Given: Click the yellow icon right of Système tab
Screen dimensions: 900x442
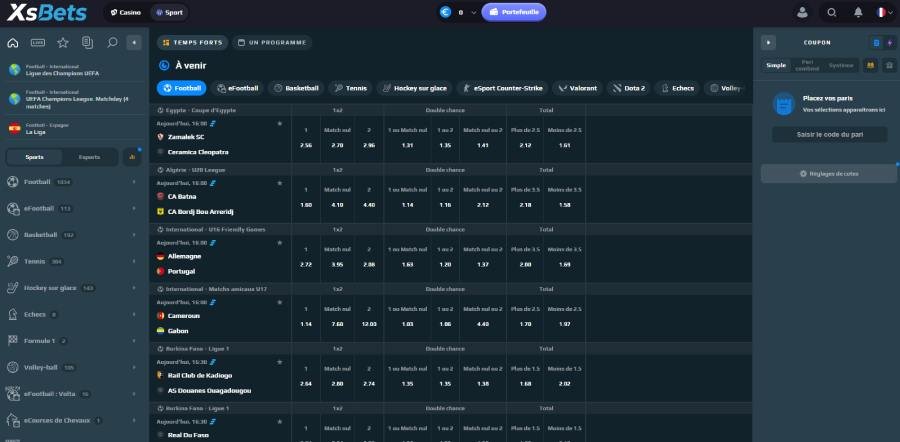Looking at the screenshot, I should [870, 65].
